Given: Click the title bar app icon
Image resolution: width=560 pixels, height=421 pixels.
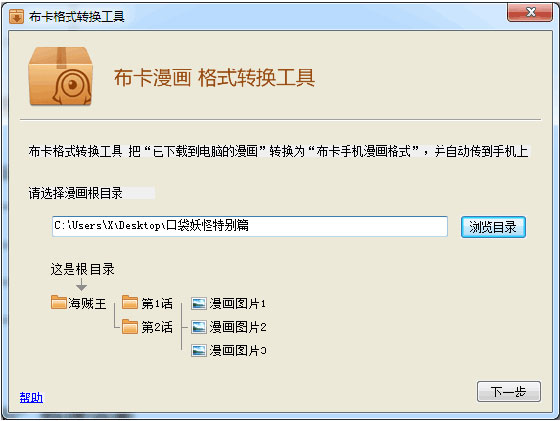Looking at the screenshot, I should click(16, 16).
